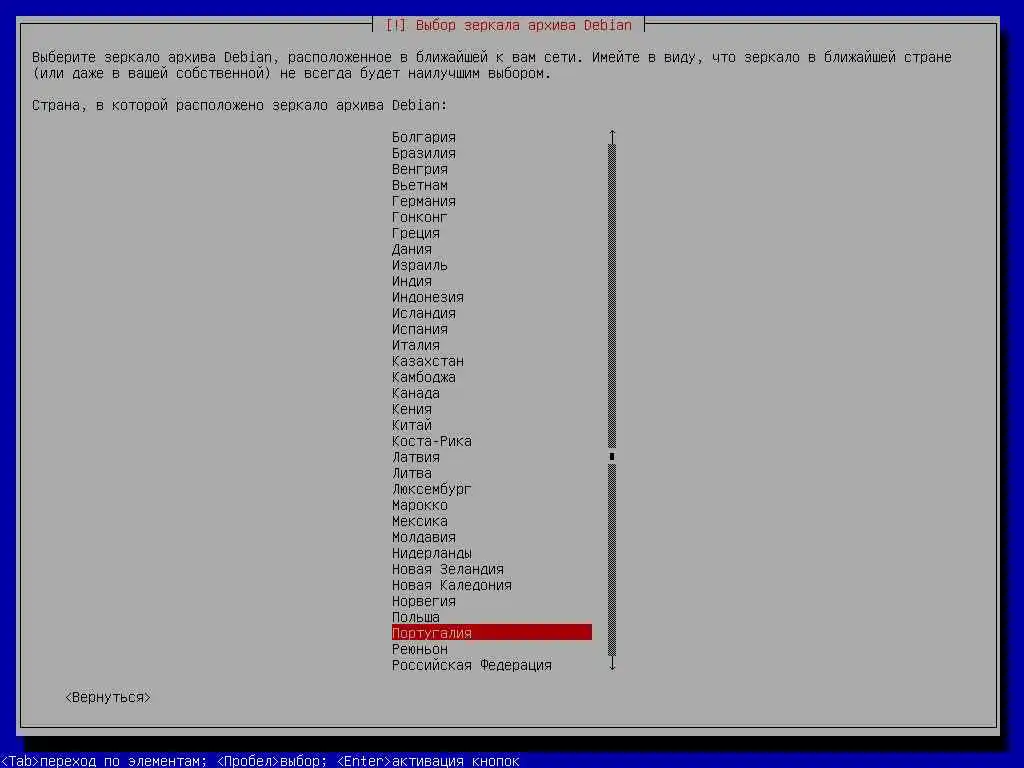This screenshot has height=768, width=1024.
Task: Choose Венгрия from the list
Action: click(x=420, y=169)
